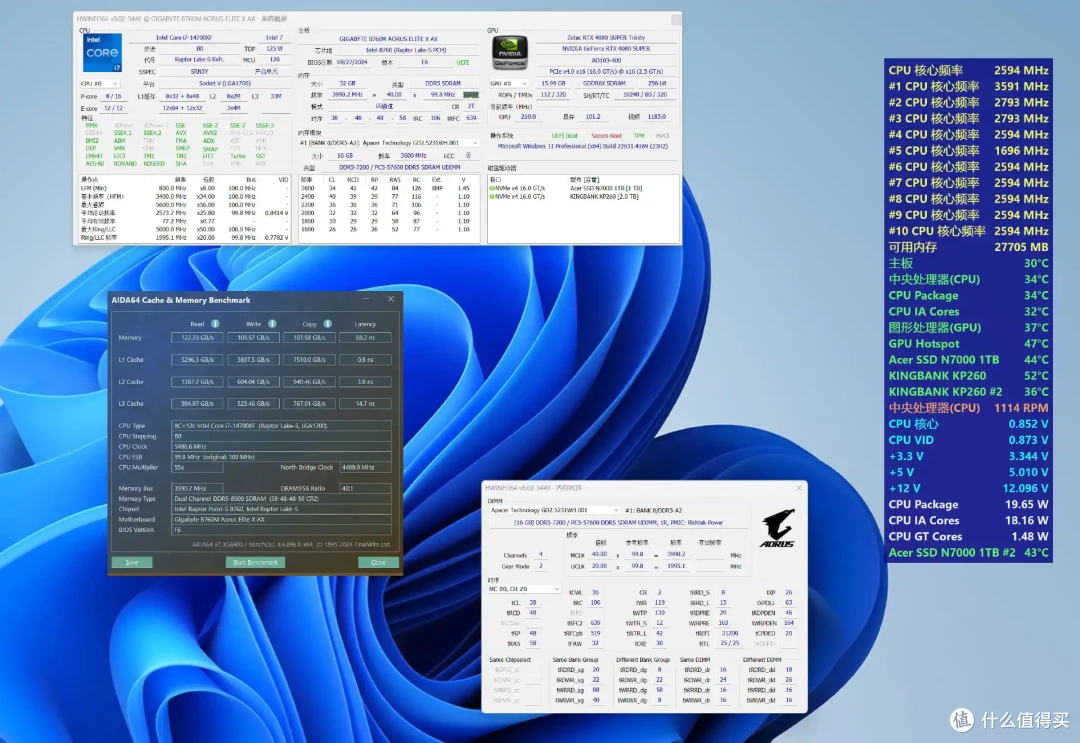Close the AIDA64 Cache & Memory Benchmark window

click(391, 300)
